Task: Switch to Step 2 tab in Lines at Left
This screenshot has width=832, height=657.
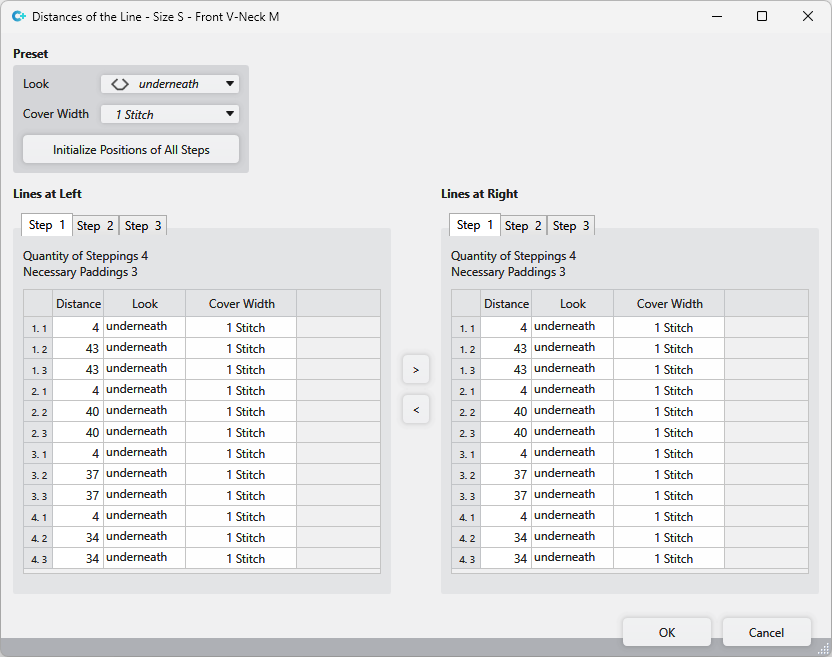Action: click(96, 226)
